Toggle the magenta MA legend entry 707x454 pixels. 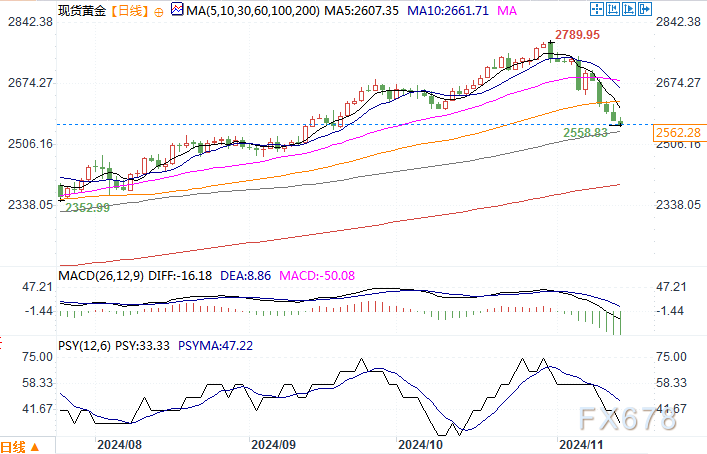[x=507, y=10]
